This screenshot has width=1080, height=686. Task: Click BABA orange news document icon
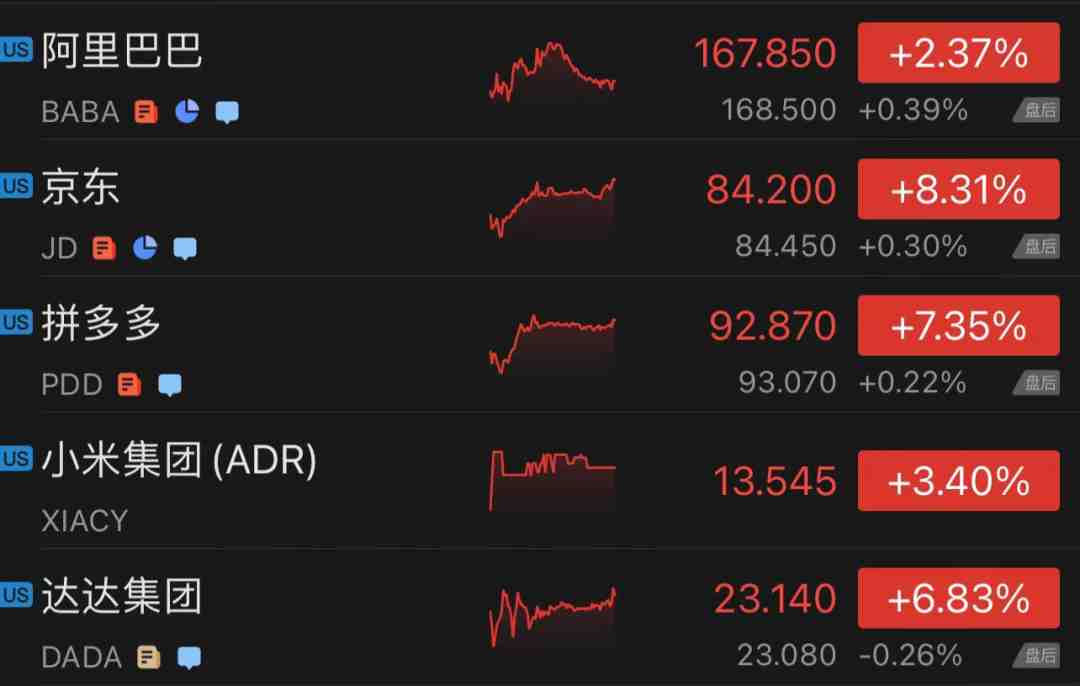(x=146, y=112)
